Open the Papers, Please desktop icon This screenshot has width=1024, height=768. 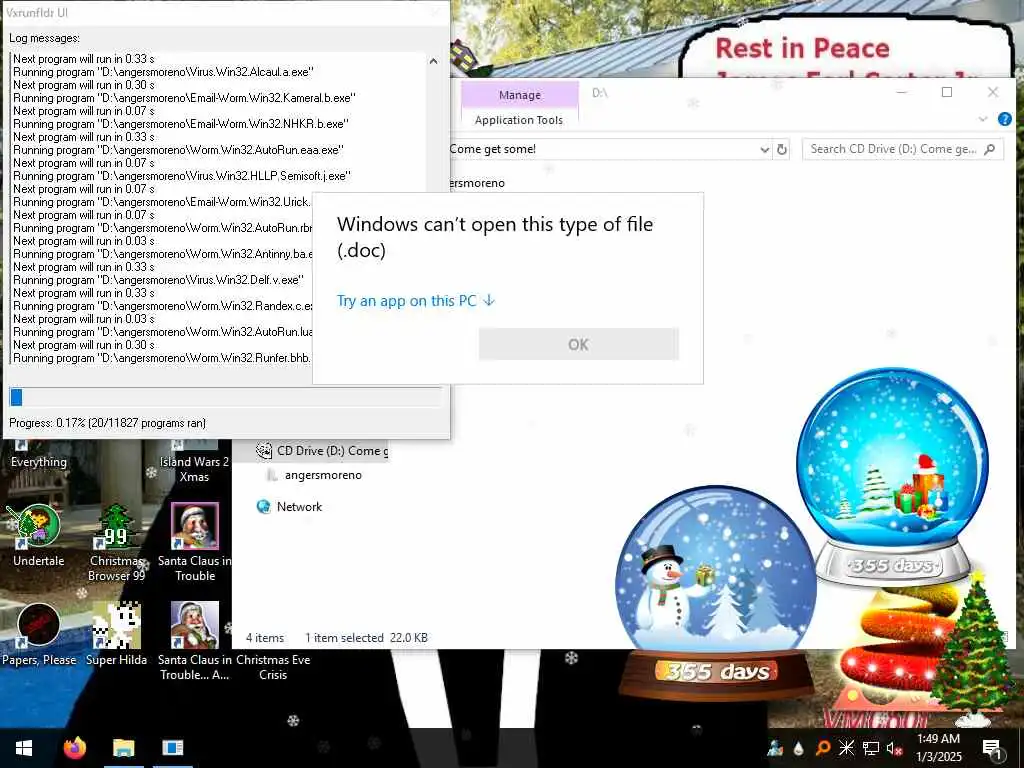(x=39, y=635)
